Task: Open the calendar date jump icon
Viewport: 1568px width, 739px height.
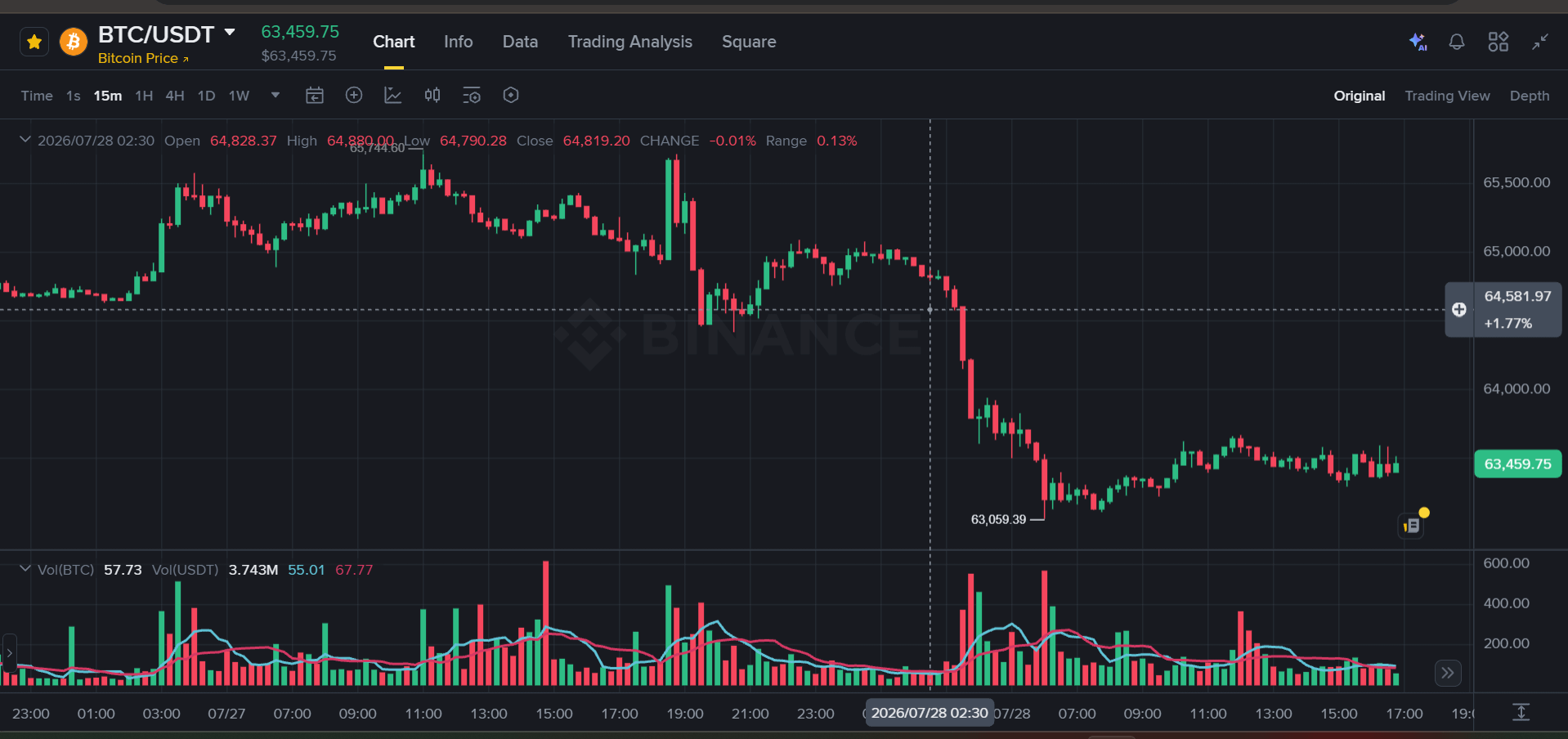Action: click(315, 96)
